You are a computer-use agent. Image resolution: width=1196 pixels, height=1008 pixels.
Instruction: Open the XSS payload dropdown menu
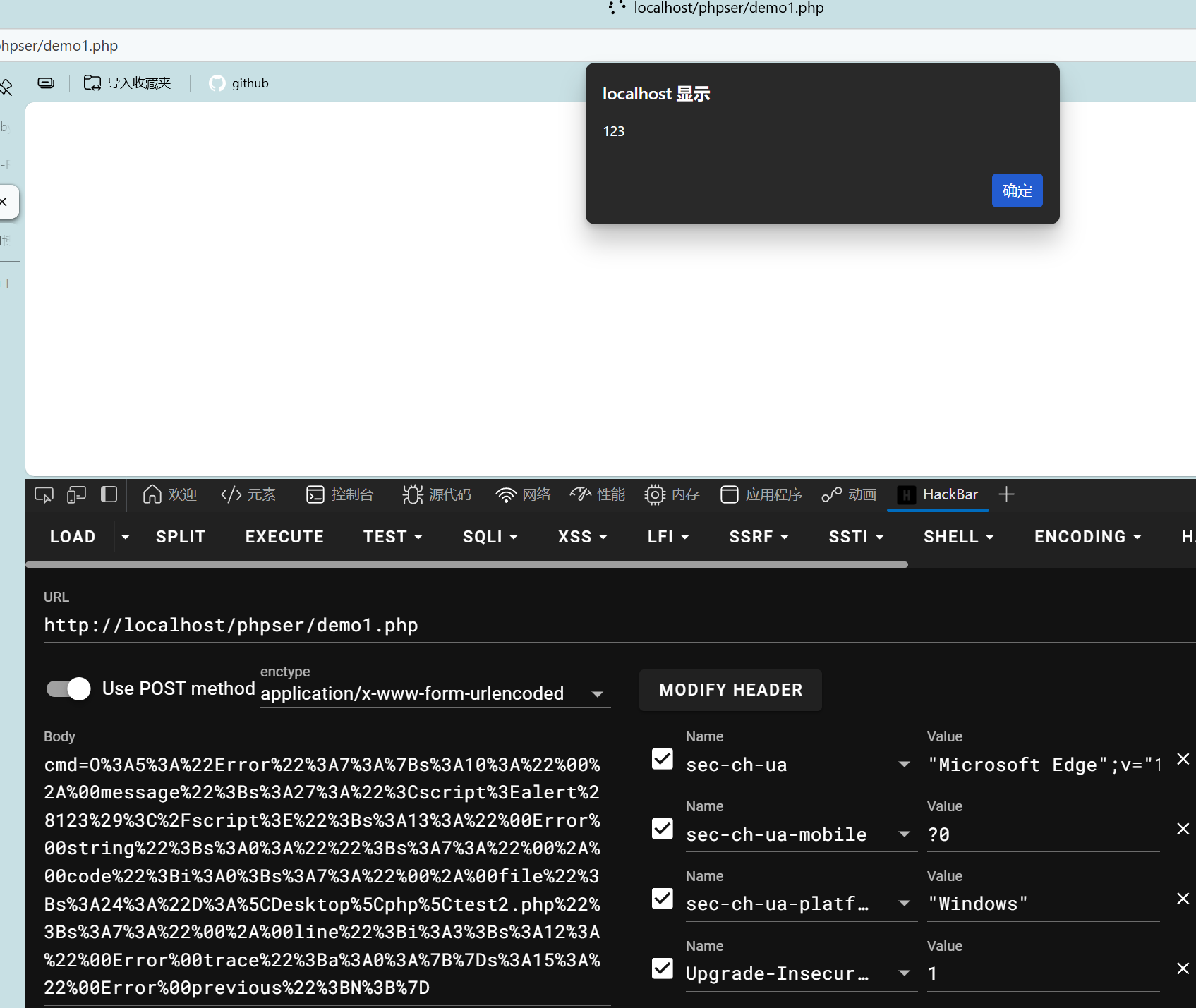click(582, 537)
